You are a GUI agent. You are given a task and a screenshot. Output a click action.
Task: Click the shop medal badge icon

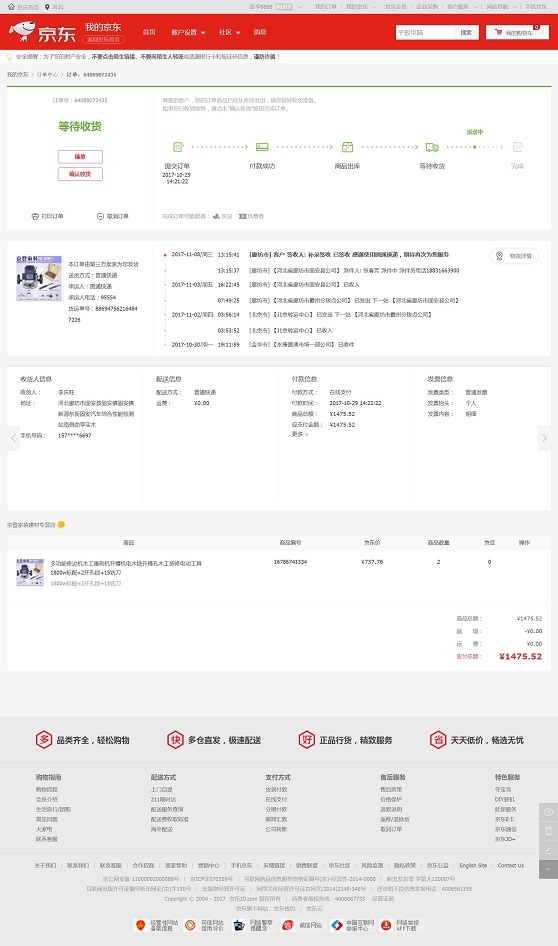pyautogui.click(x=61, y=524)
